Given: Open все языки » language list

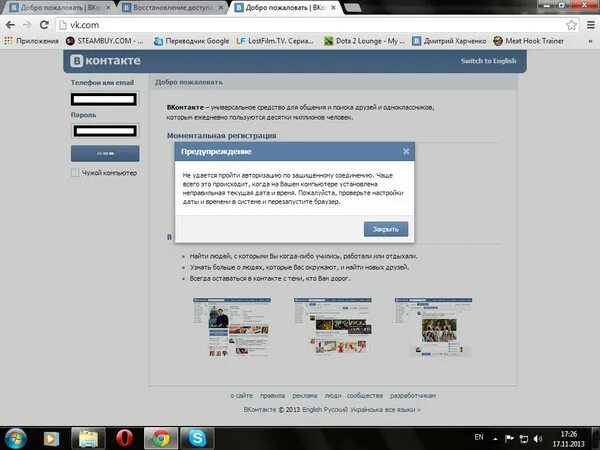Looking at the screenshot, I should pos(403,410).
